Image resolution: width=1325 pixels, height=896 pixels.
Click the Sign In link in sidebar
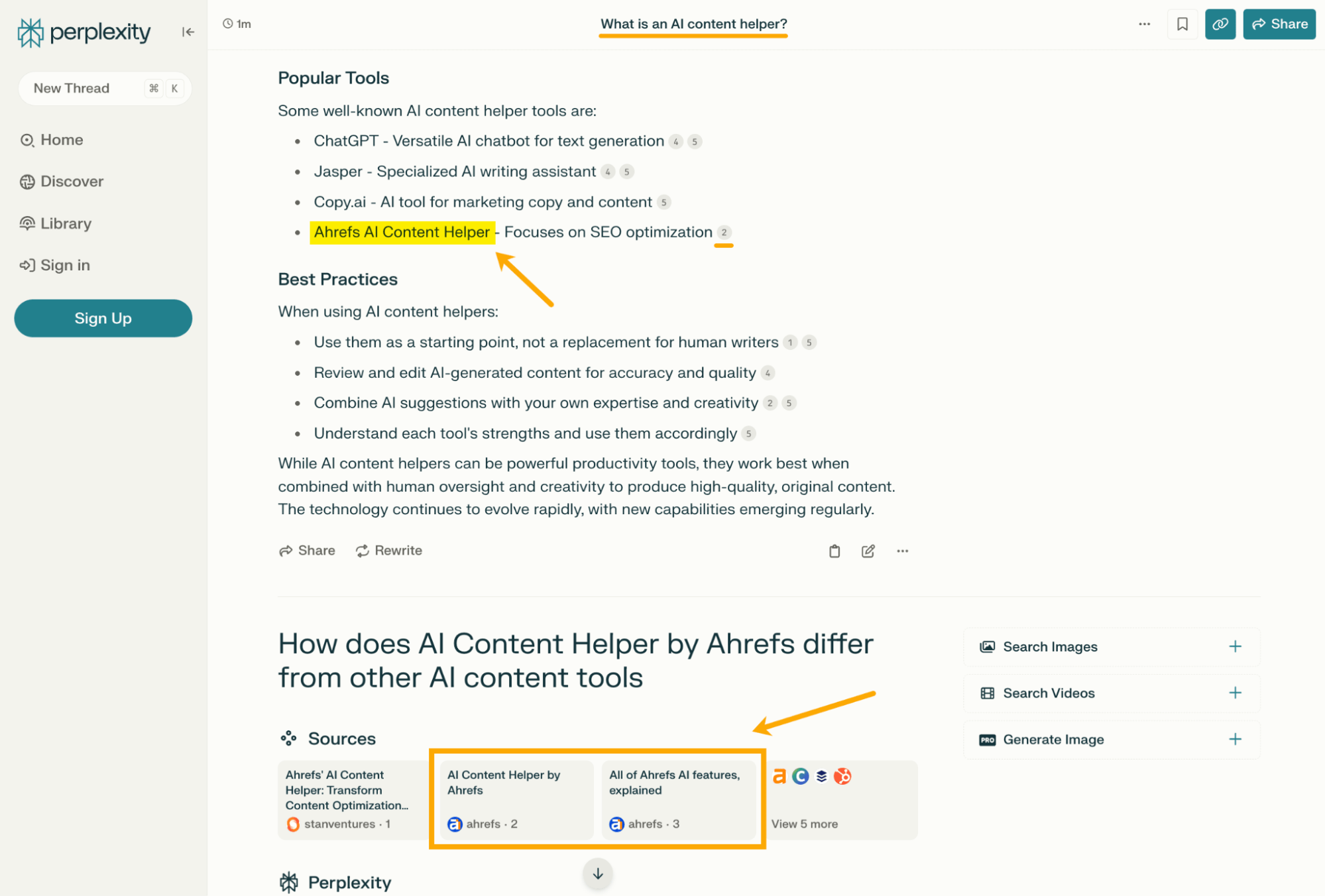[x=65, y=265]
